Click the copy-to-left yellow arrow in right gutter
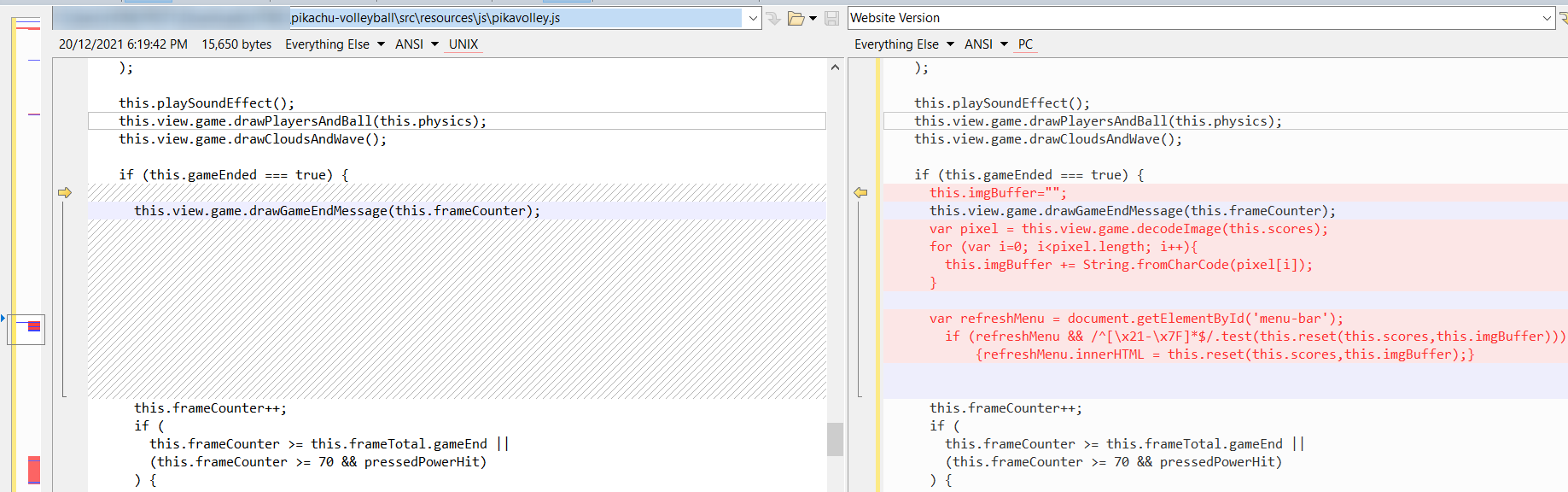 pos(860,193)
